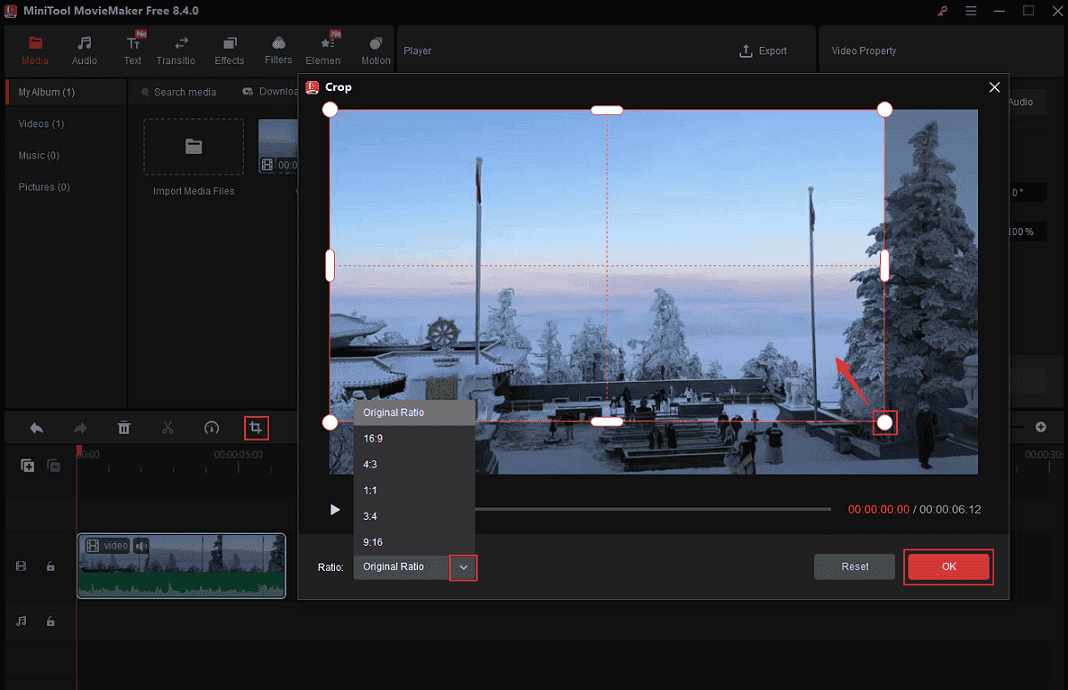Open the Video Property panel
1068x690 pixels.
pos(863,50)
